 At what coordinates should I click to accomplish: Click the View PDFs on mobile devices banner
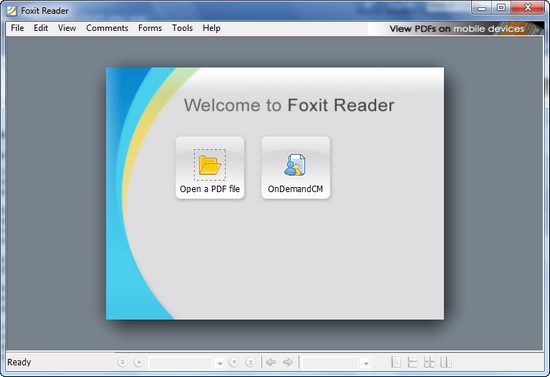tap(456, 29)
